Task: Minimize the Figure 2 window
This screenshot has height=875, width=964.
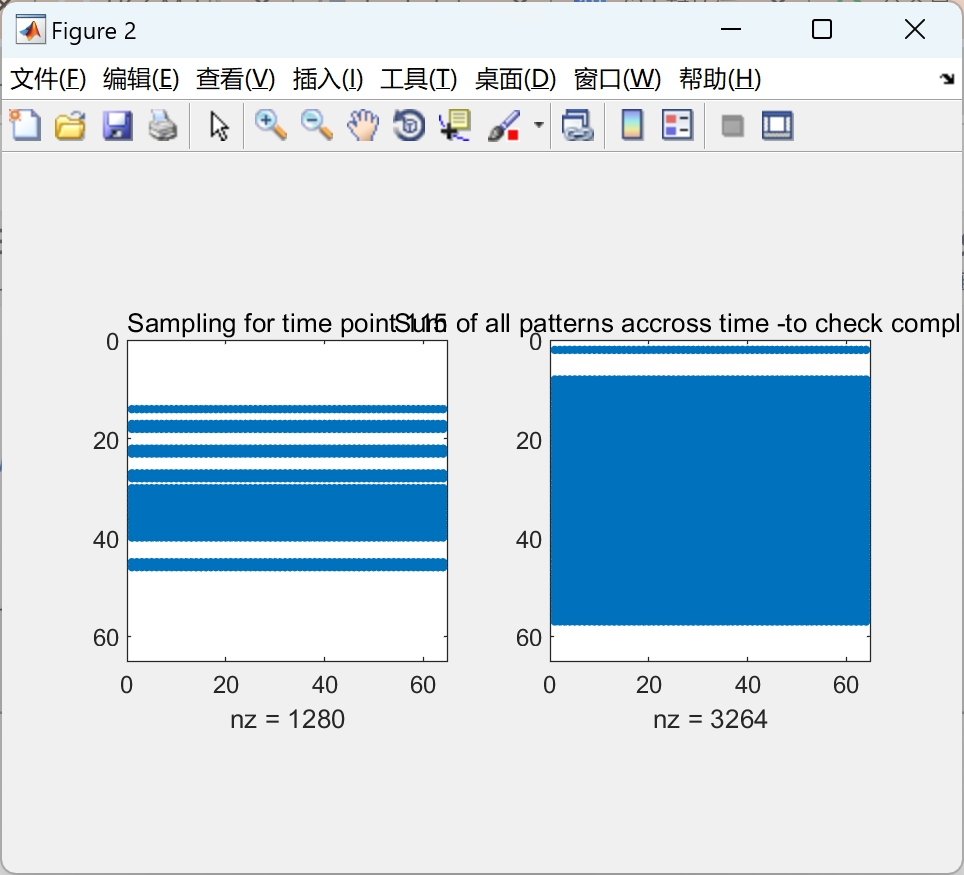Action: tap(730, 29)
